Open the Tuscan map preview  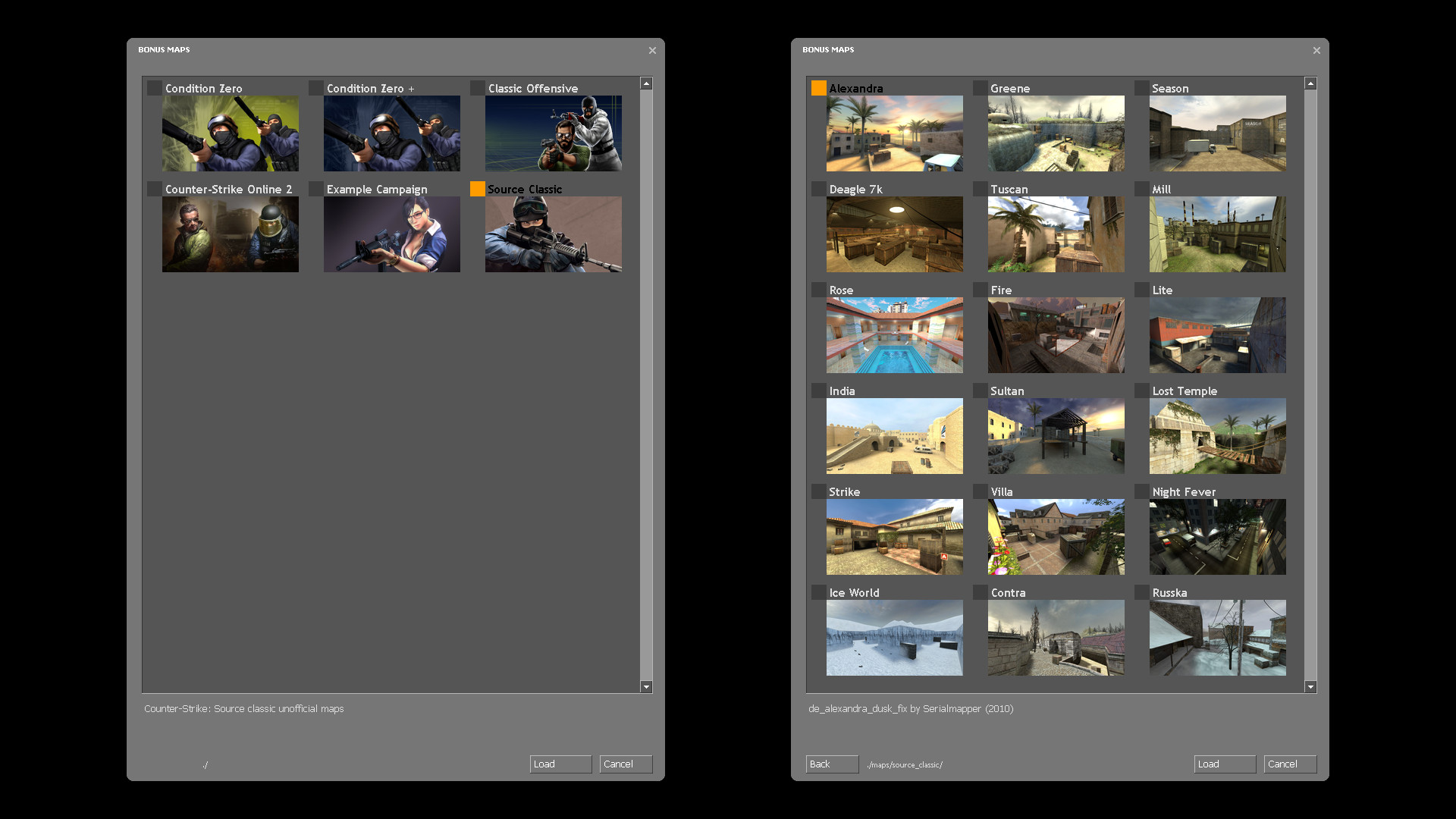point(1056,234)
